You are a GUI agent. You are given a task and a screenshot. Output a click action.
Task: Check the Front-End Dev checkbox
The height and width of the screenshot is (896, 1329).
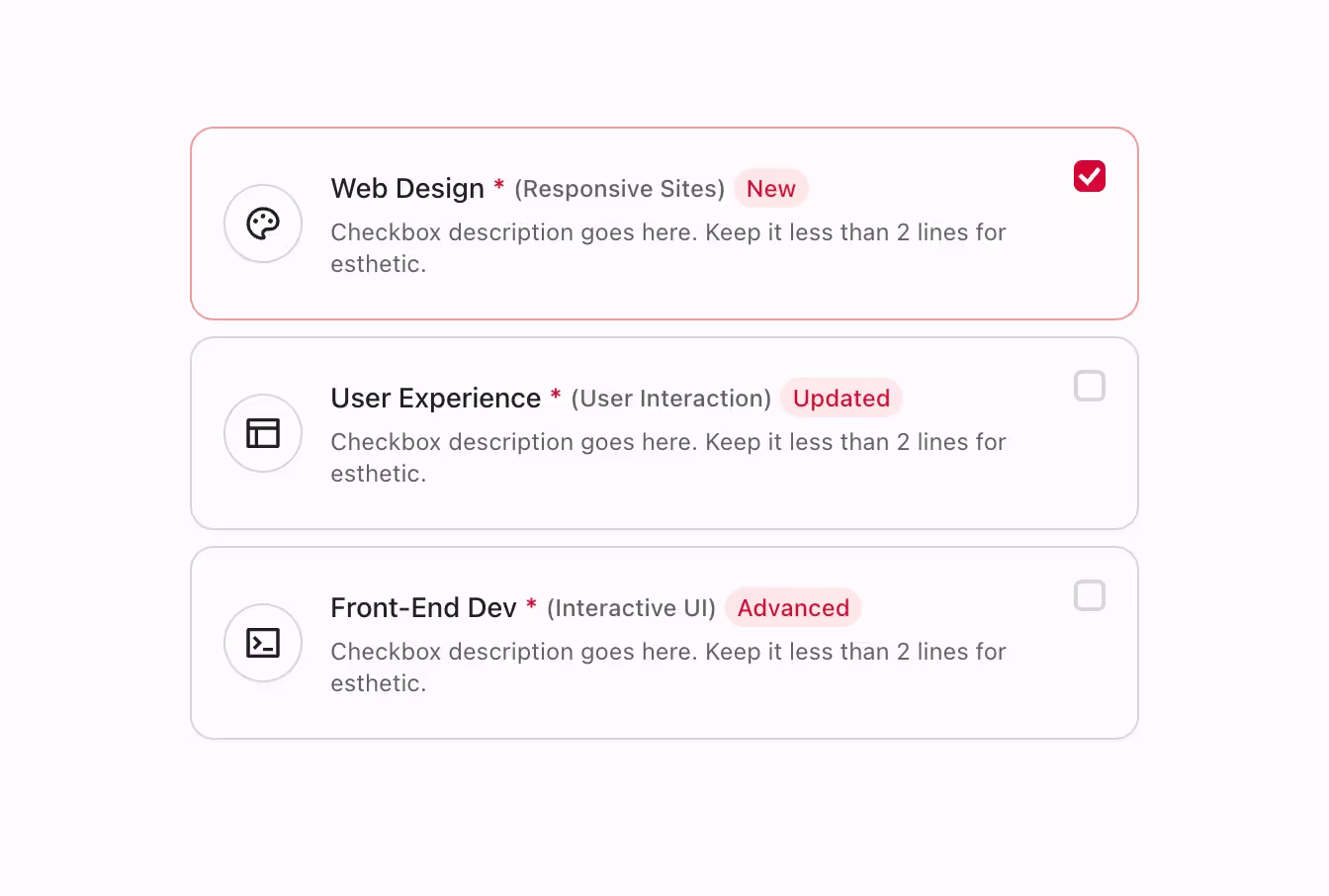click(1089, 595)
